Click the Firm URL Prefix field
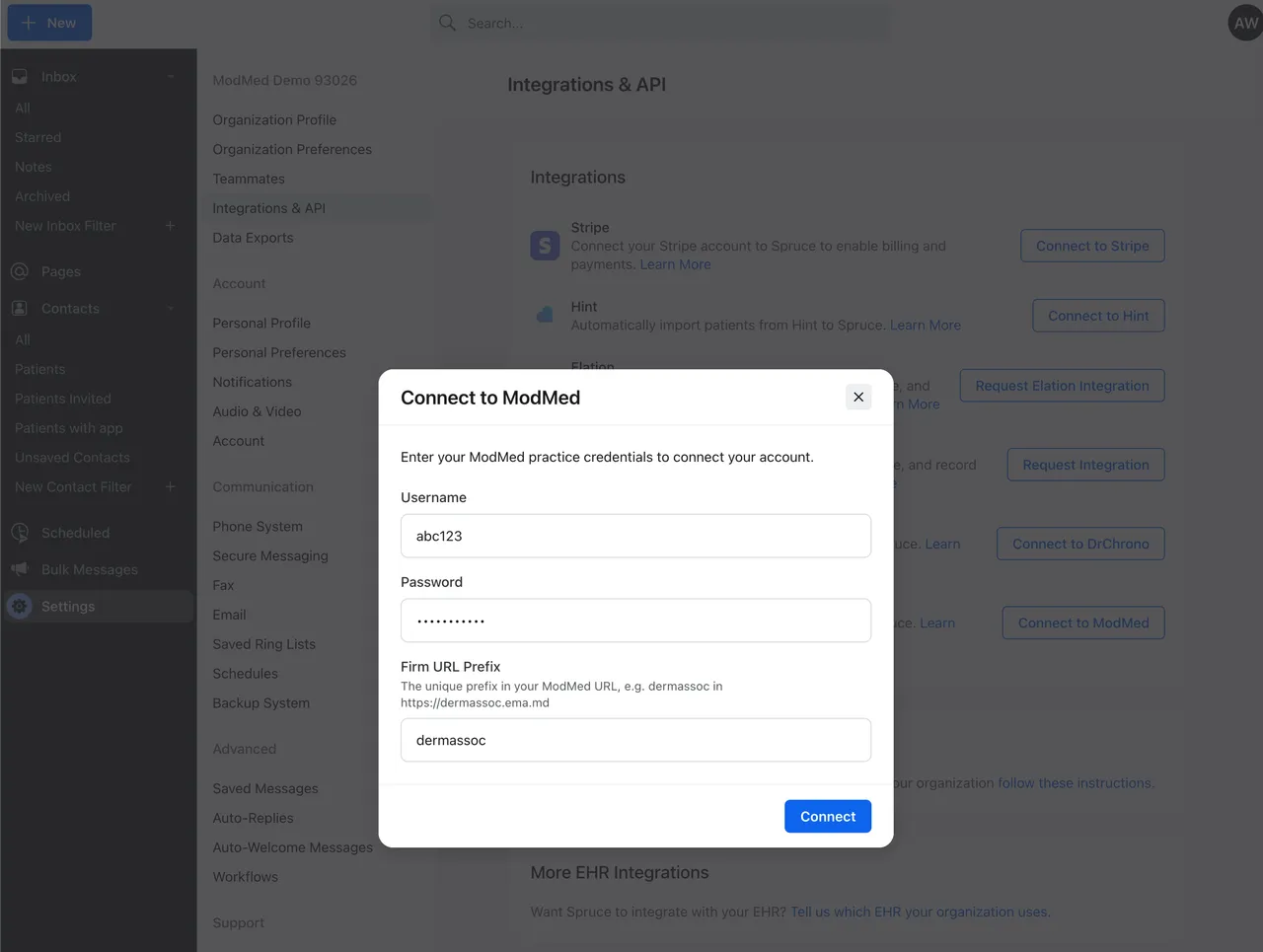Viewport: 1263px width, 952px height. point(635,740)
